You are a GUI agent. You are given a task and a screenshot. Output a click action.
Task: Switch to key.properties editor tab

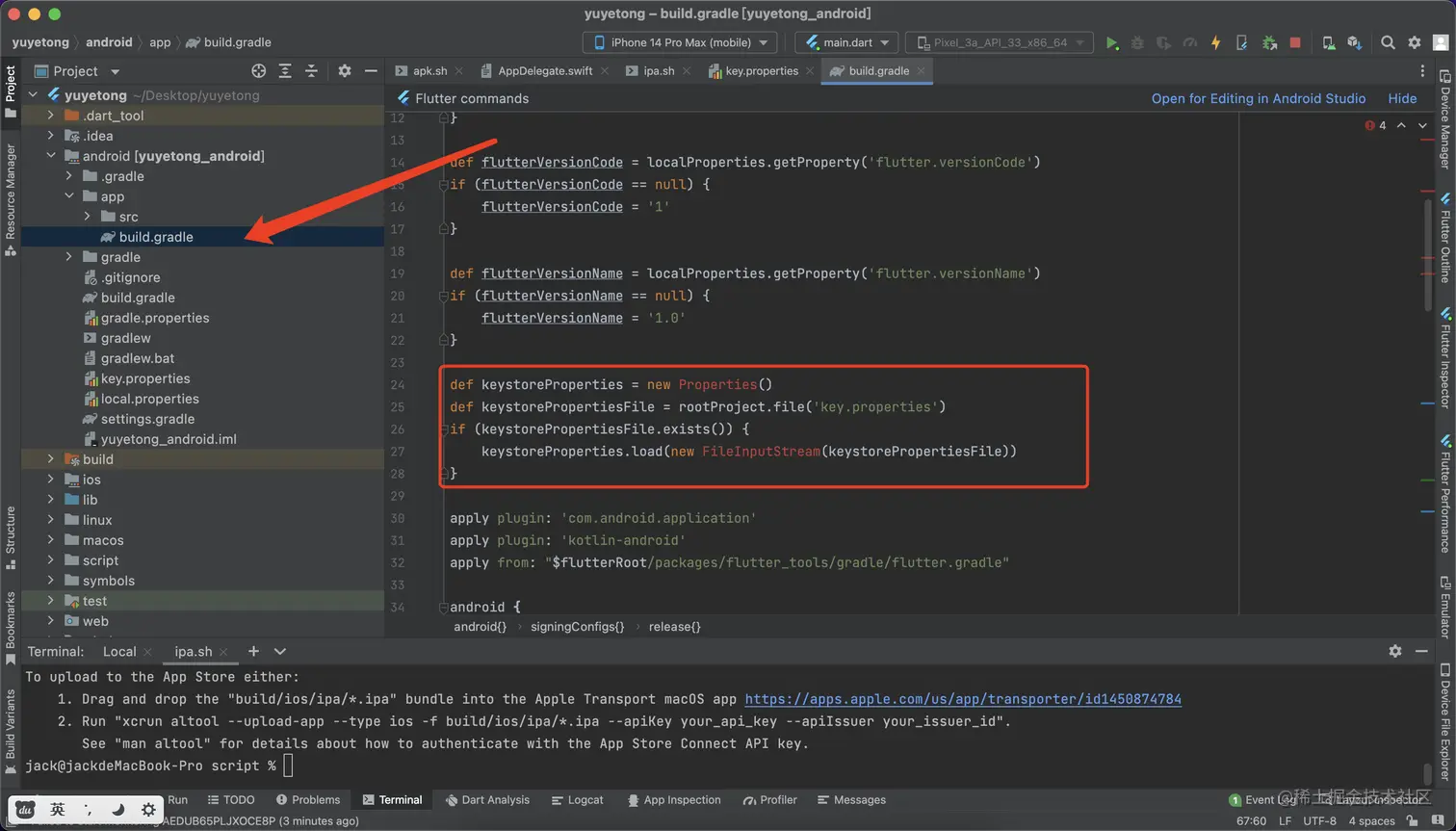[761, 71]
